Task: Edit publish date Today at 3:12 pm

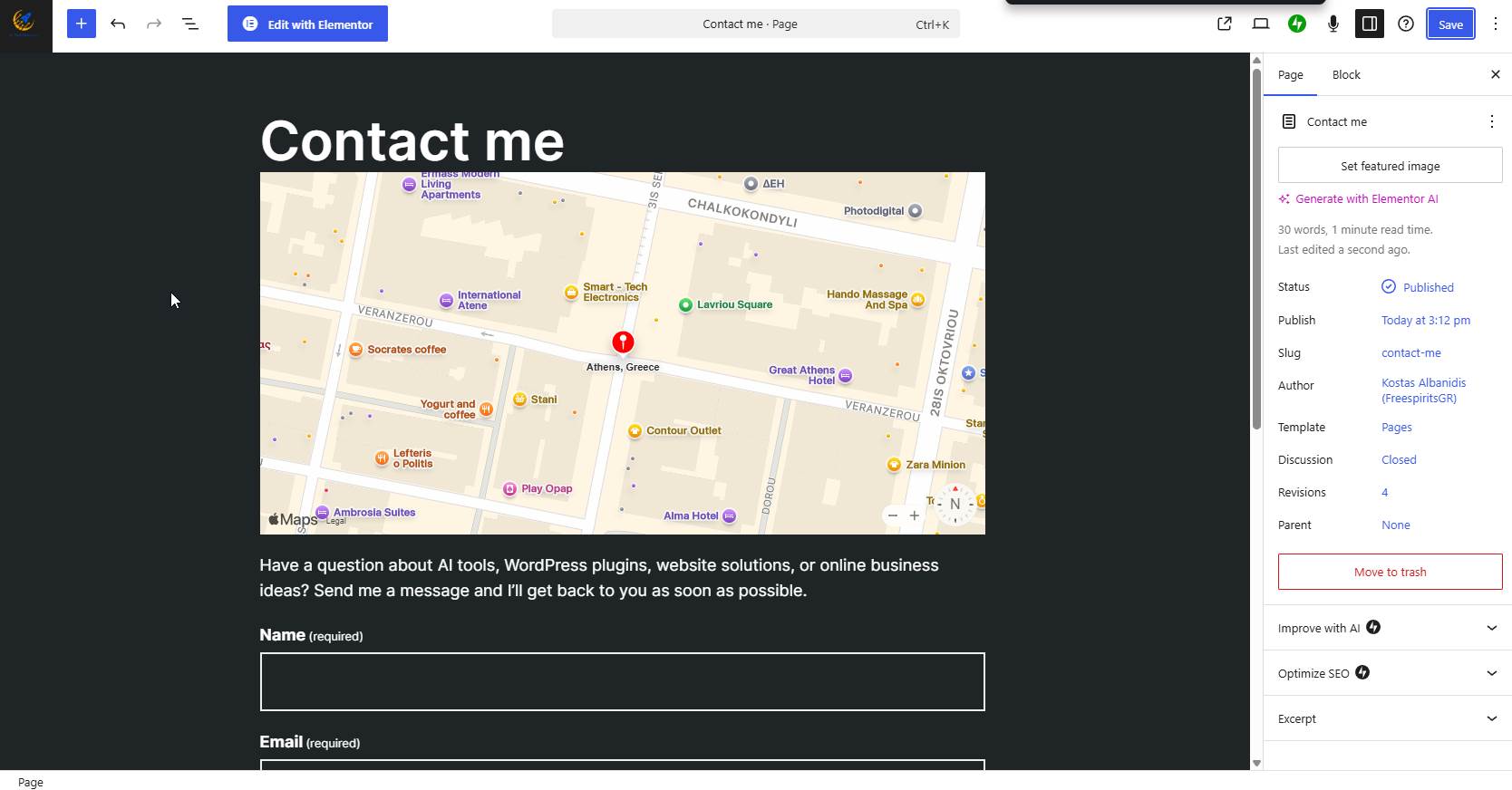Action: [1426, 320]
